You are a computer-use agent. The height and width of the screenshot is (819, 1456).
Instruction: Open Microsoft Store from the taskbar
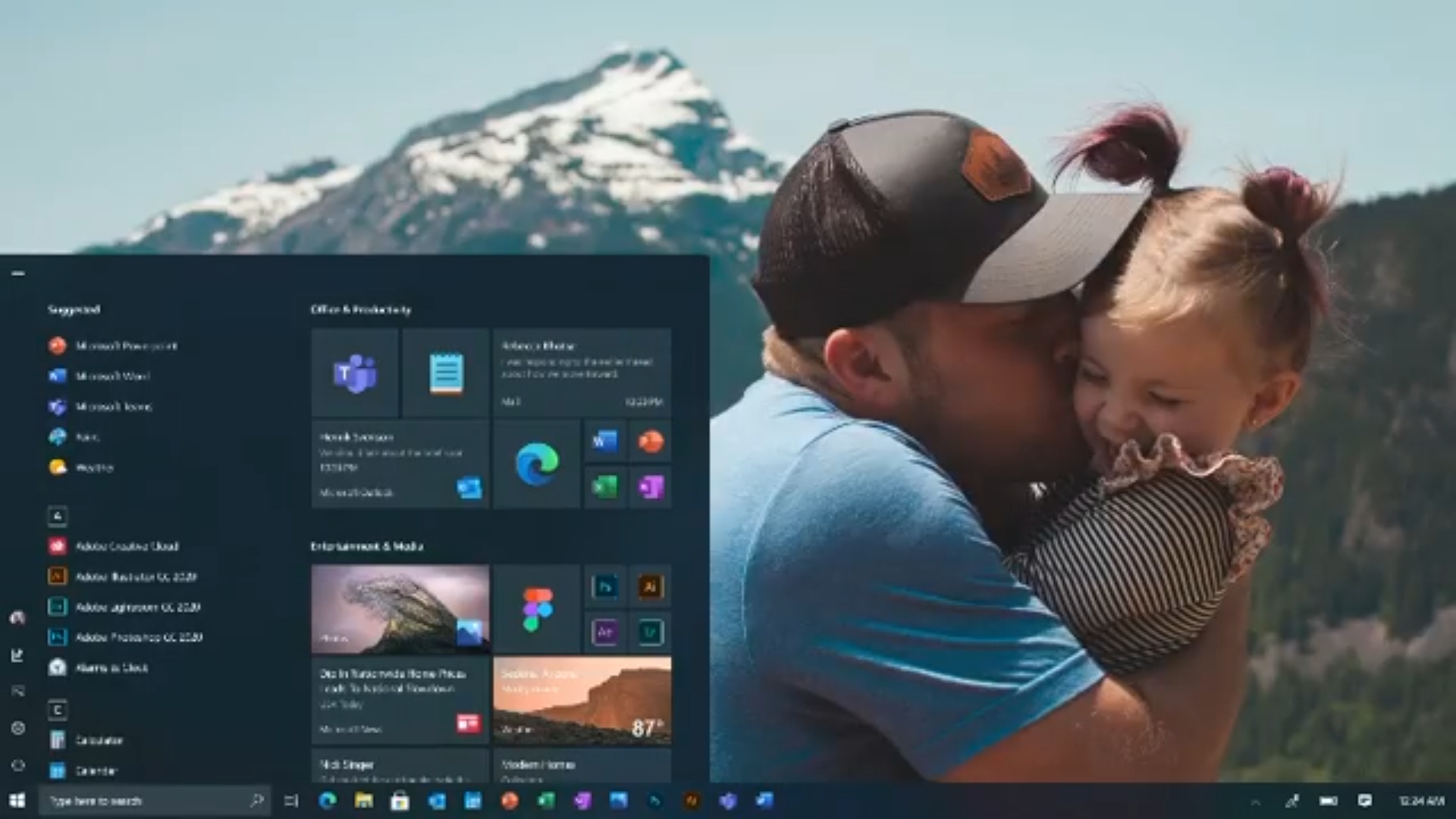pos(400,801)
